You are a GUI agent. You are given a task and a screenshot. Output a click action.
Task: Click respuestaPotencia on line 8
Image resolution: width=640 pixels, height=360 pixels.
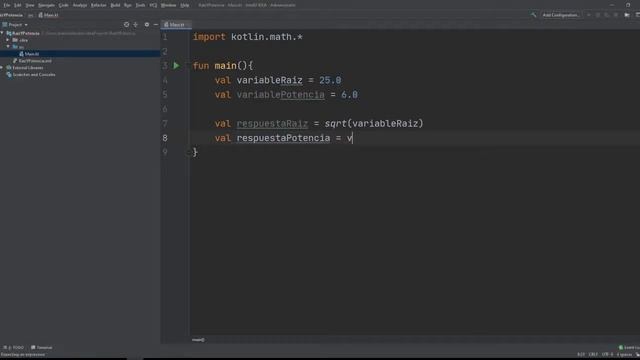(283, 138)
